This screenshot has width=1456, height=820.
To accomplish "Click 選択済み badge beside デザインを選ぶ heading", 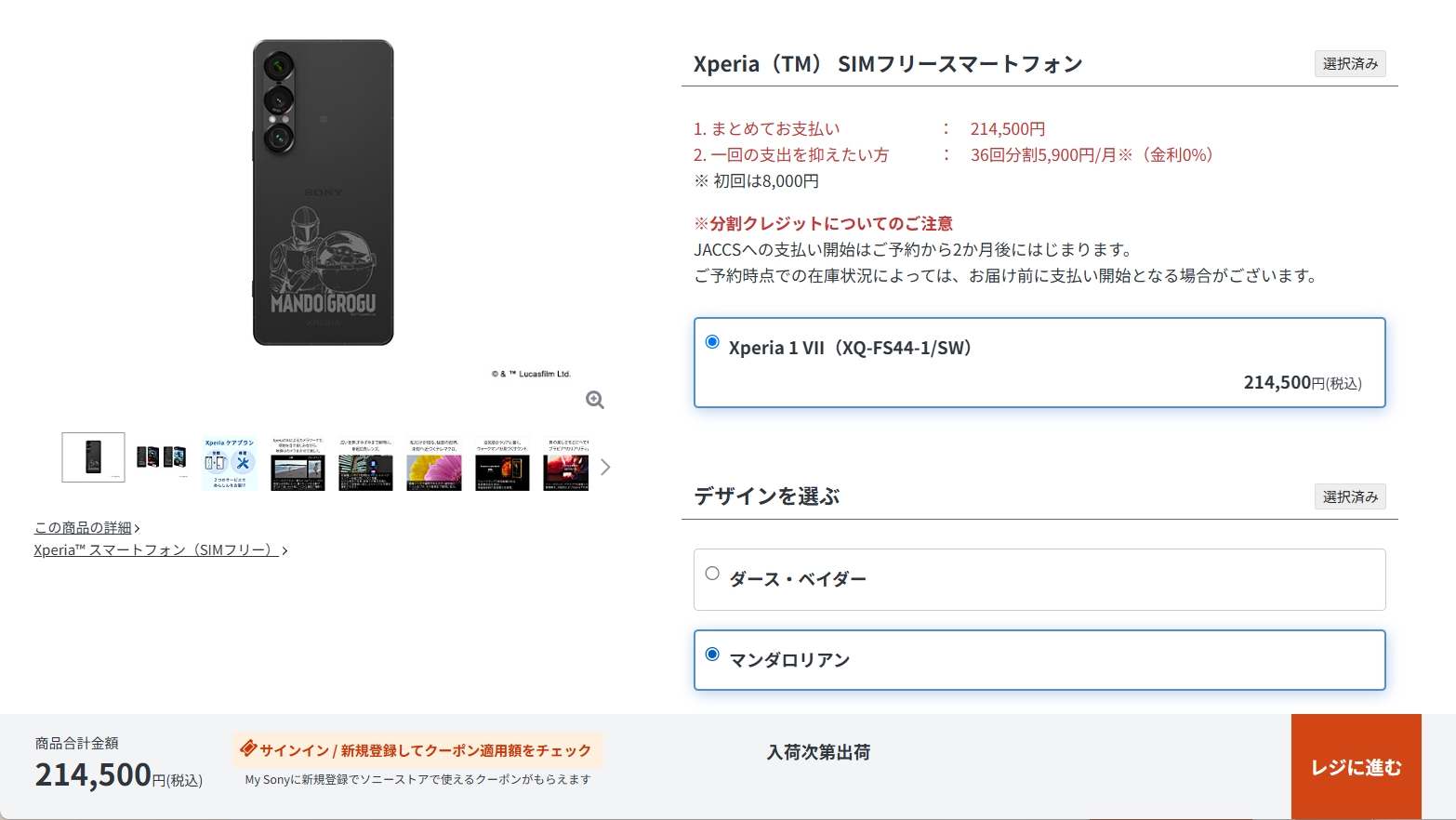I will (1350, 496).
